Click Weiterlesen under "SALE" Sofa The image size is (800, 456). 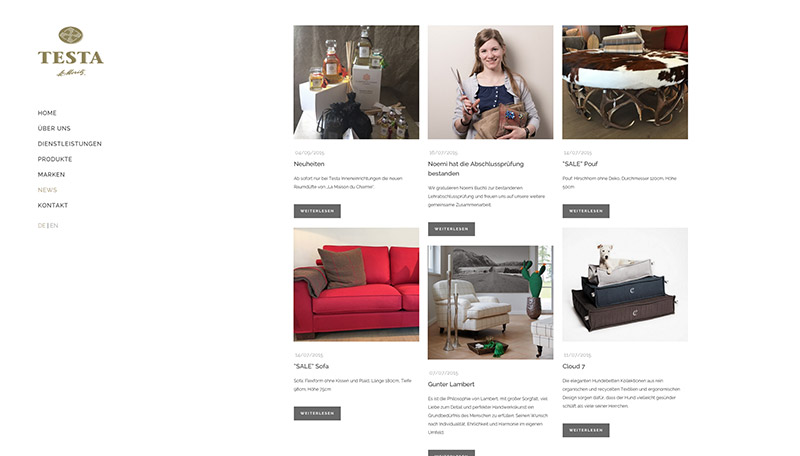point(317,413)
